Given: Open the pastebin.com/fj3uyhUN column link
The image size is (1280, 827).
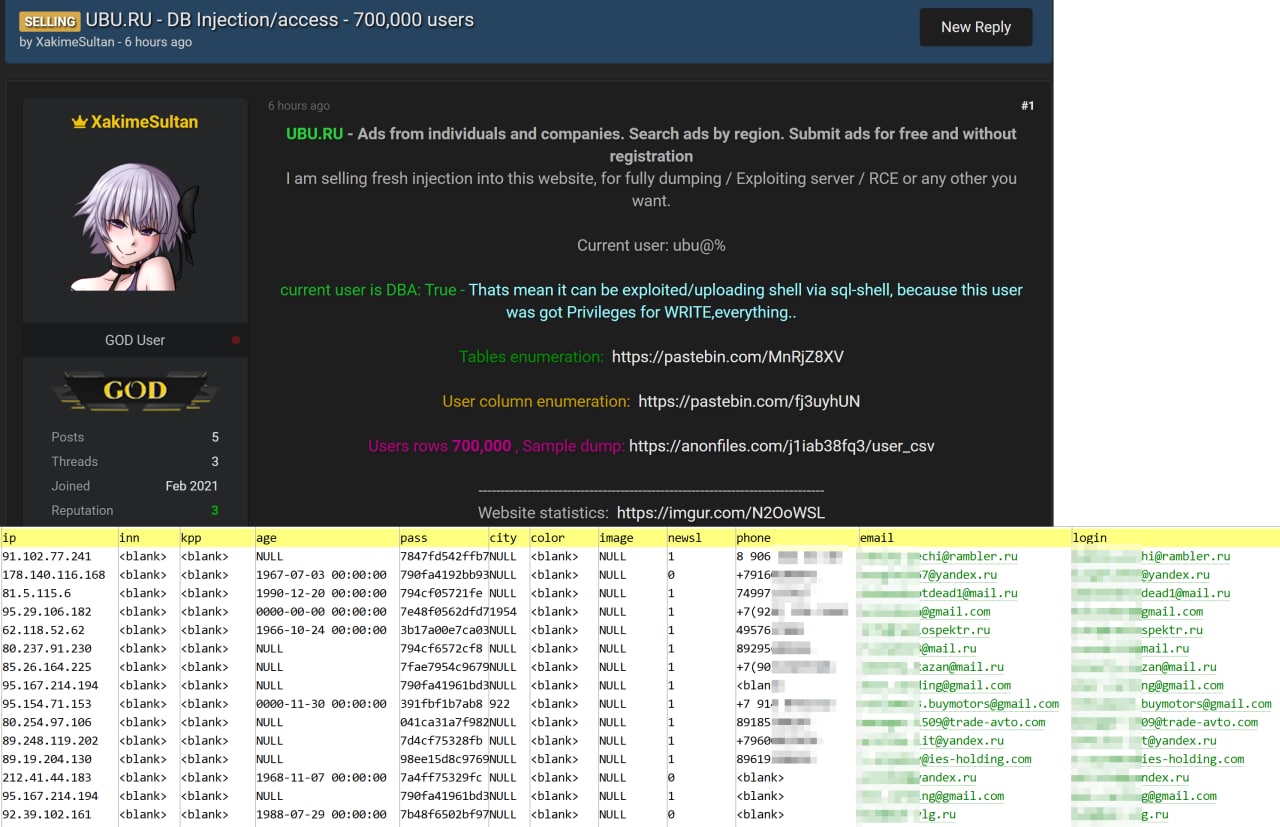Looking at the screenshot, I should (749, 401).
